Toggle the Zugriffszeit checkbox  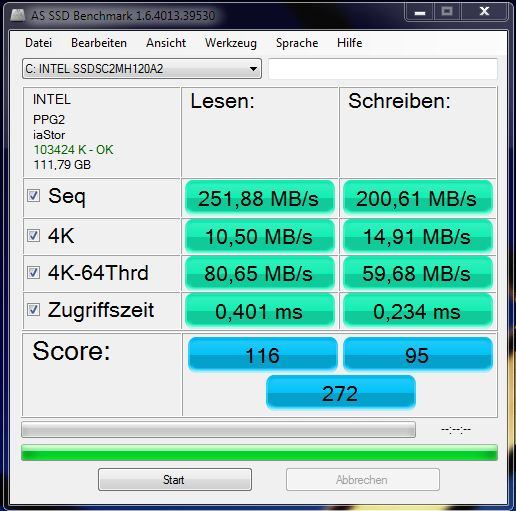click(33, 310)
